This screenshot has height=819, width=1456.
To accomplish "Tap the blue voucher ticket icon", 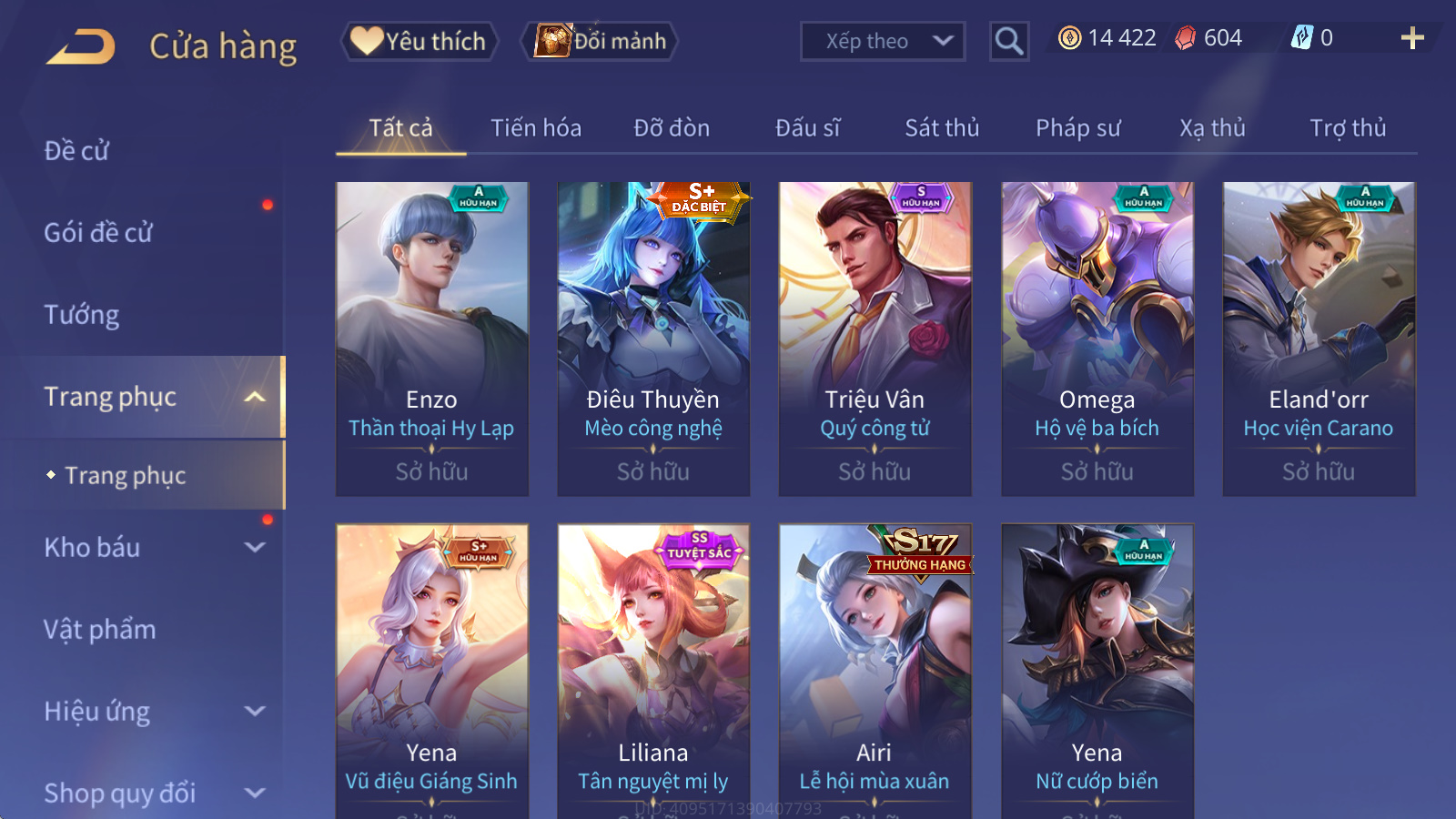I will [1302, 37].
